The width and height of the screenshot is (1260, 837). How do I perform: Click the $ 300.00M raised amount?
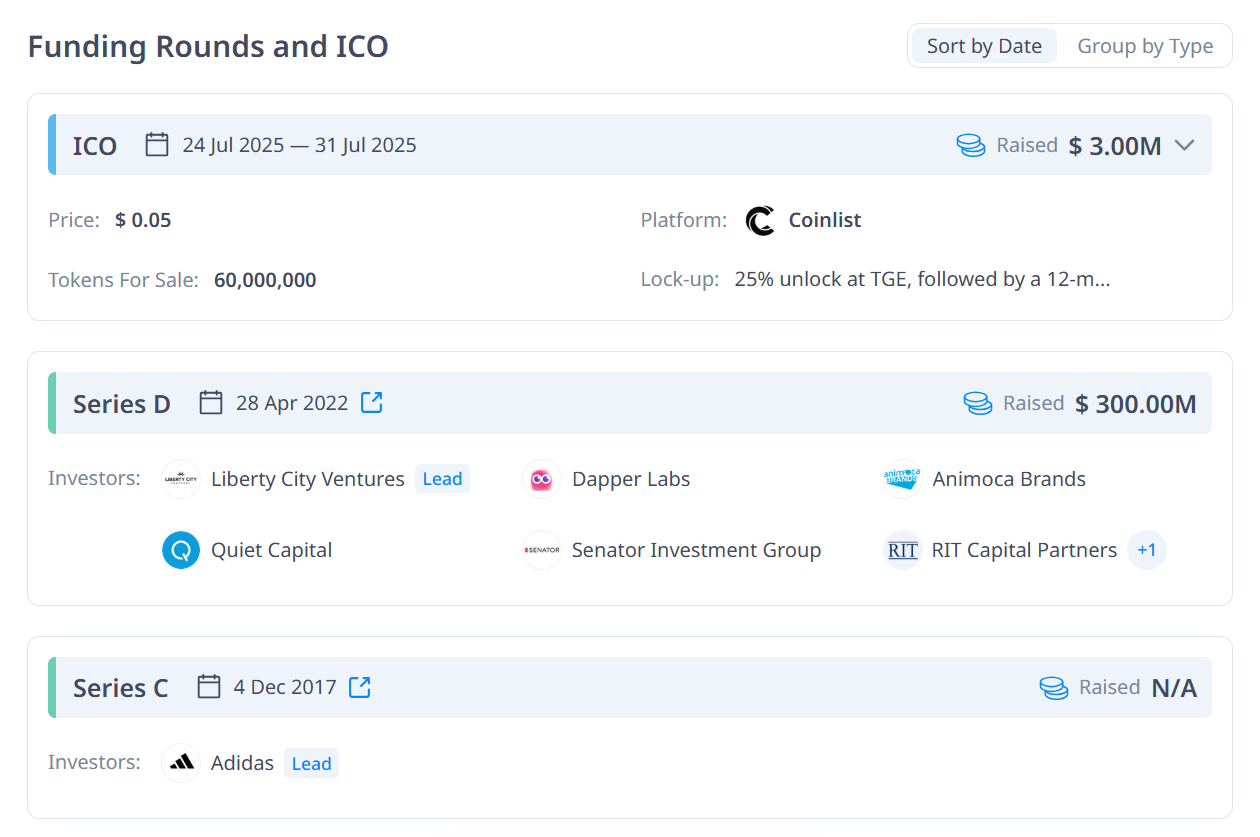(x=1136, y=404)
